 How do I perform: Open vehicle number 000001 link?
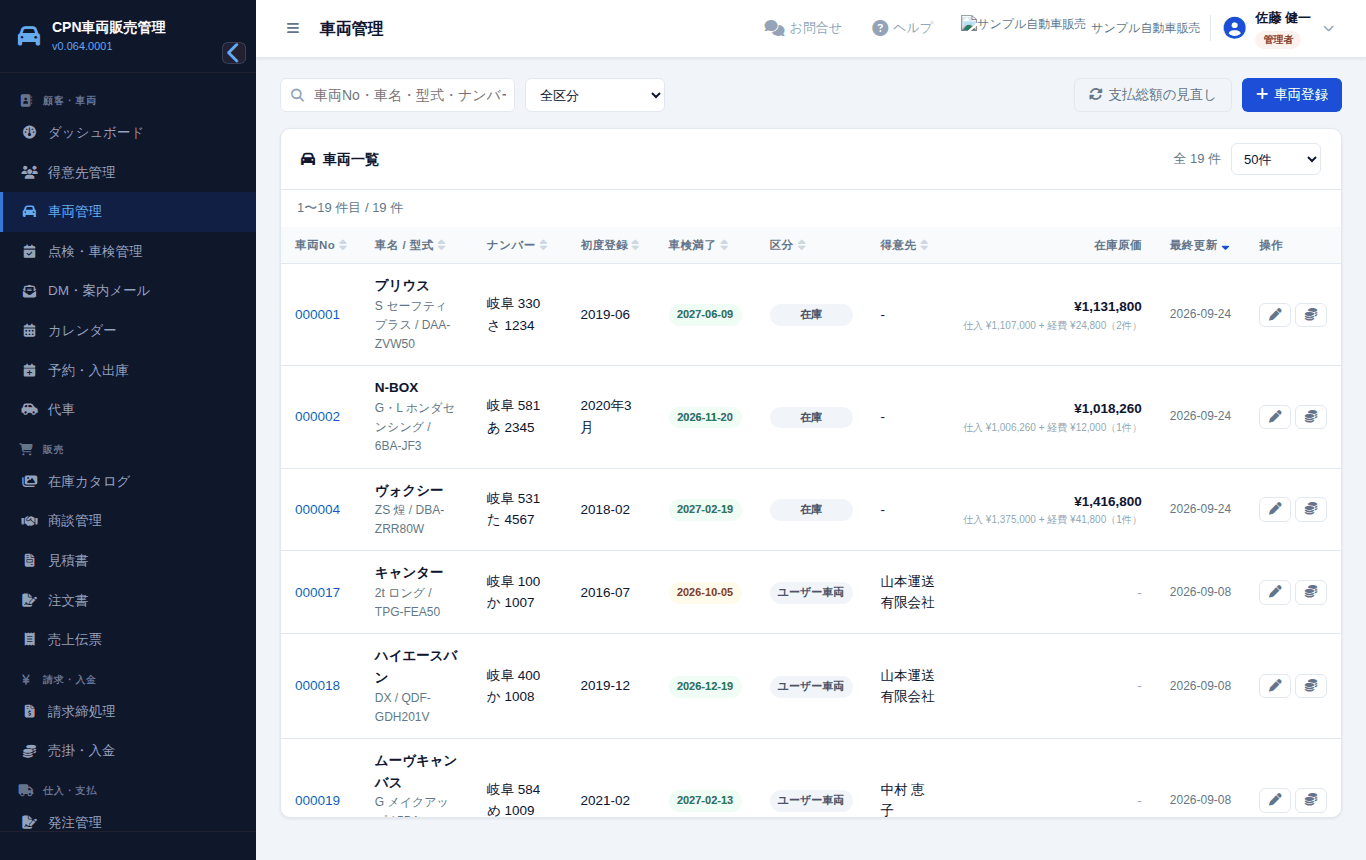tap(317, 314)
